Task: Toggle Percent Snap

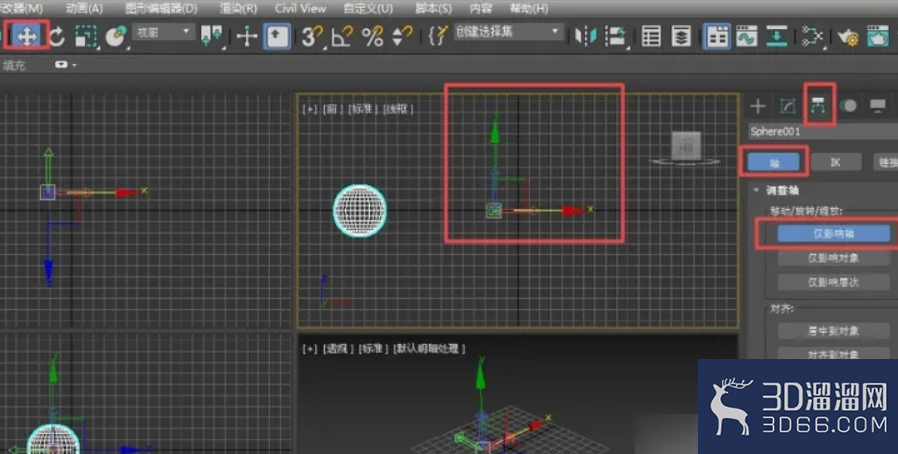Action: tap(372, 37)
